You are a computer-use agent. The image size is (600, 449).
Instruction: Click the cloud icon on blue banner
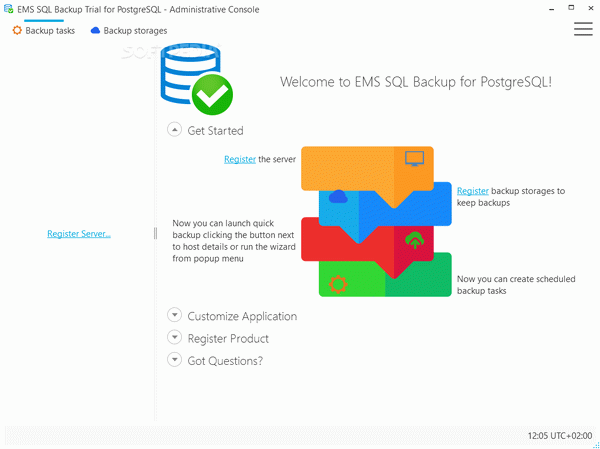click(337, 196)
